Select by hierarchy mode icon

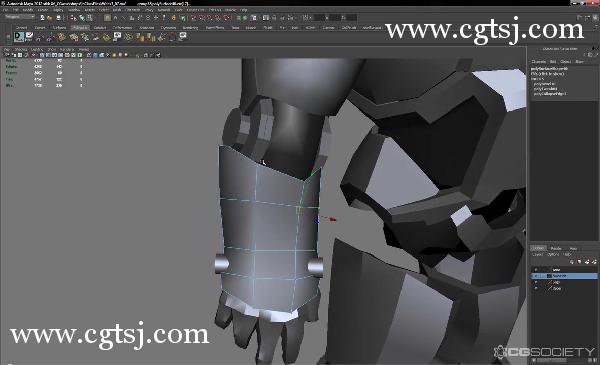pos(73,18)
